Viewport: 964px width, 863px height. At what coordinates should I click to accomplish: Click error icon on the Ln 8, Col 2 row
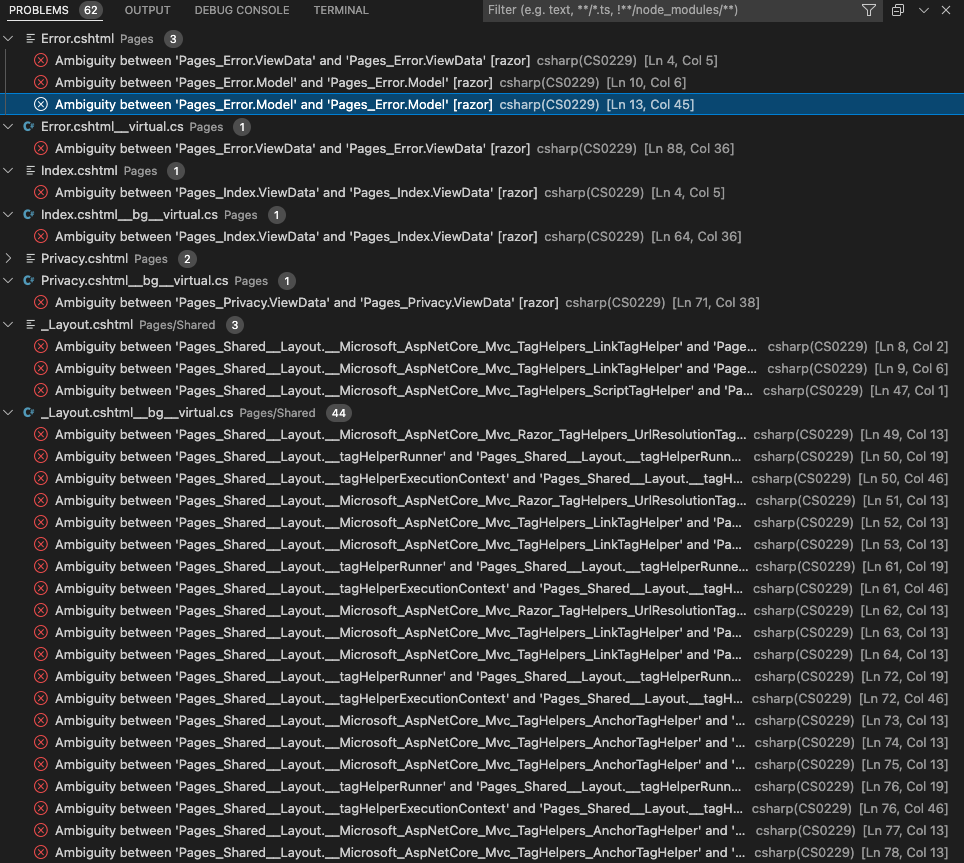41,347
